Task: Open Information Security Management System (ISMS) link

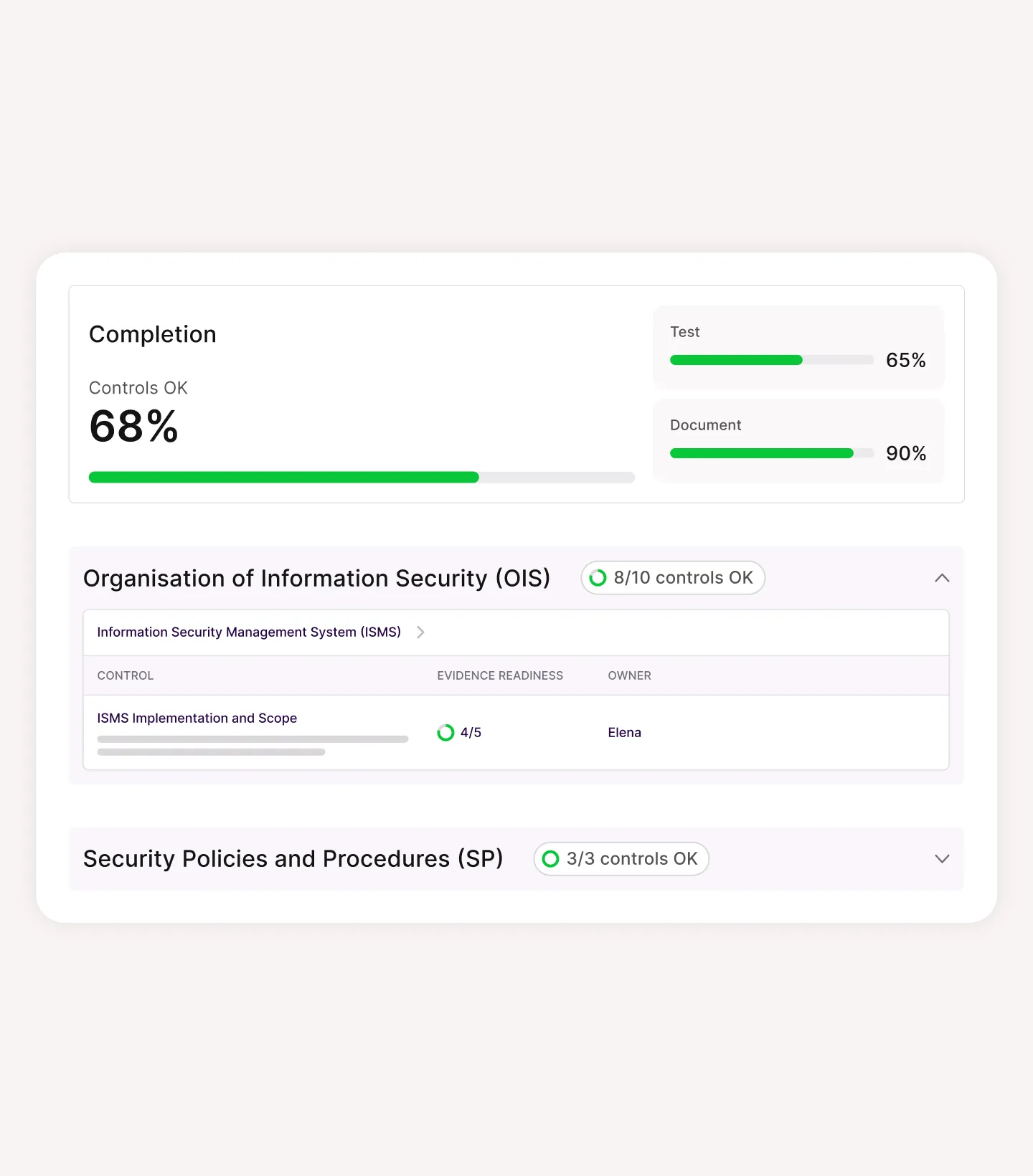Action: [249, 632]
